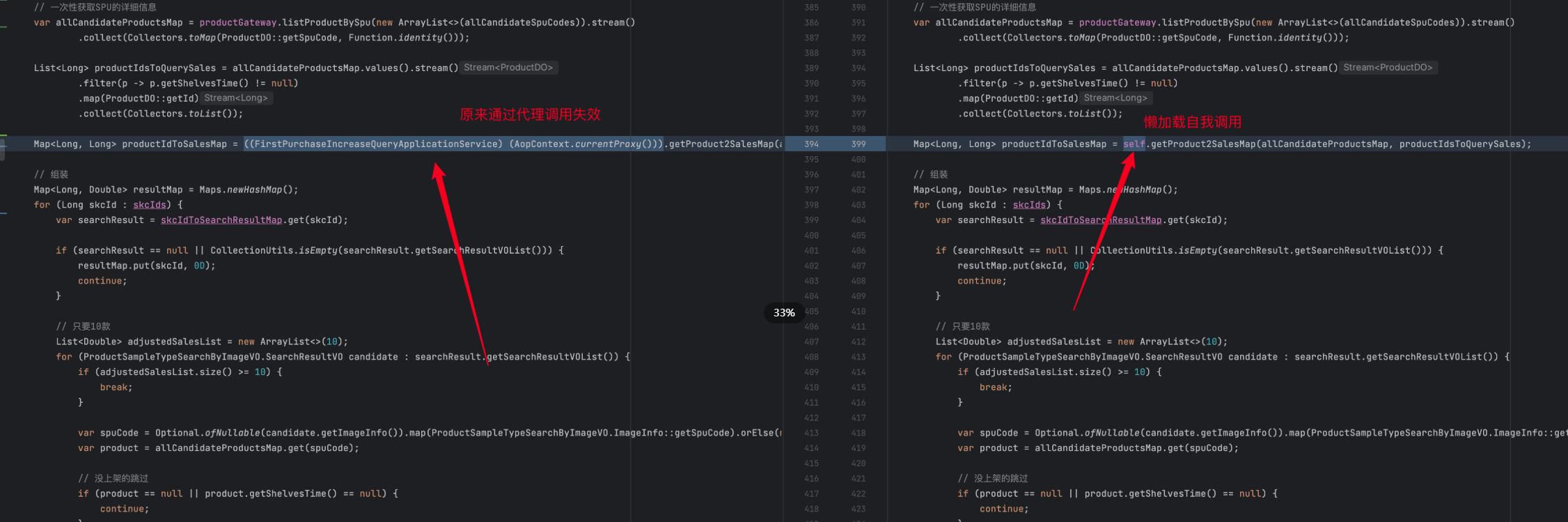The height and width of the screenshot is (522, 1568).
Task: Click the '// 只要10款' comment in right pane
Action: click(963, 326)
